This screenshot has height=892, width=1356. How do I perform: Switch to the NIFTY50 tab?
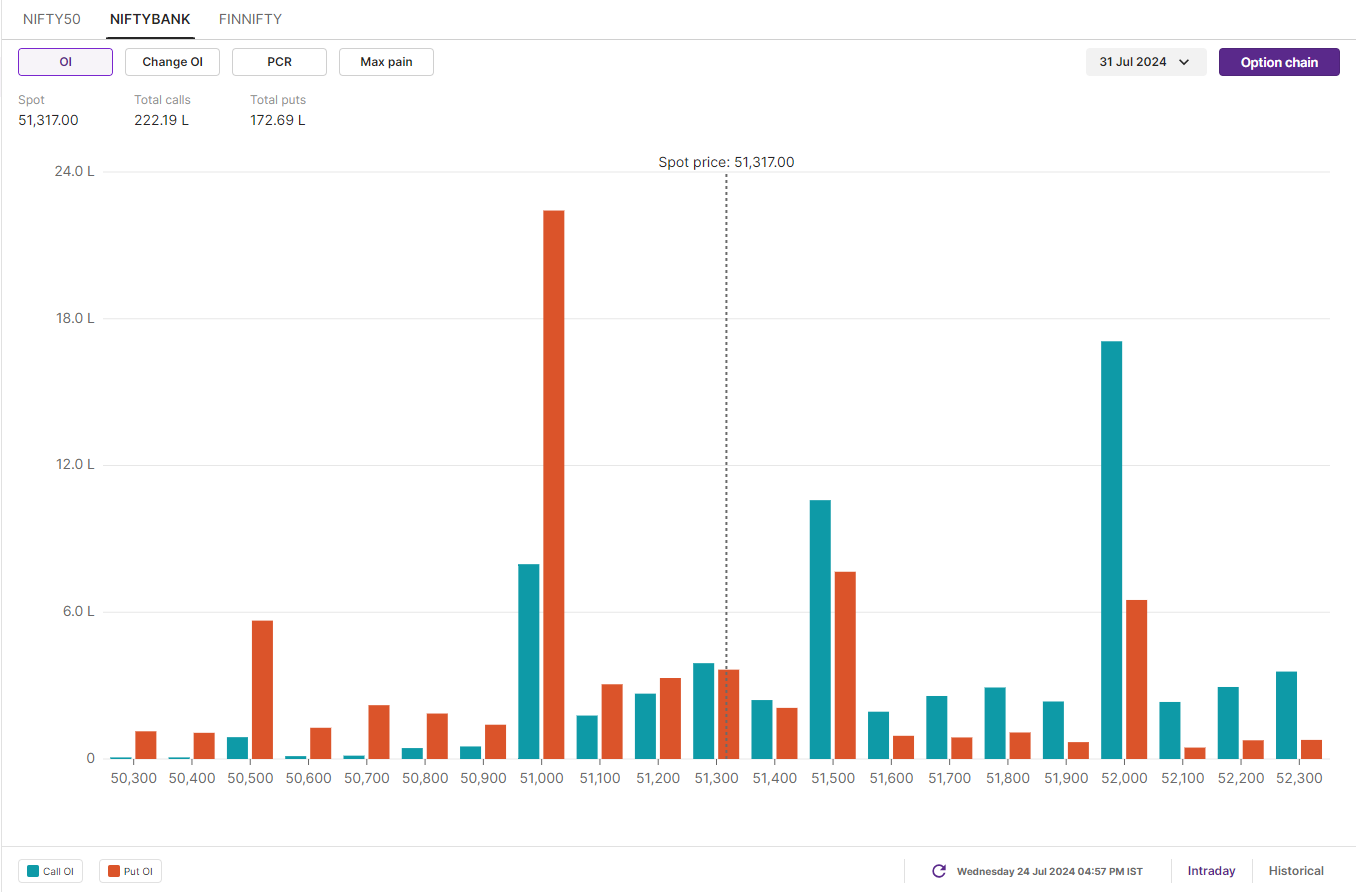point(52,19)
